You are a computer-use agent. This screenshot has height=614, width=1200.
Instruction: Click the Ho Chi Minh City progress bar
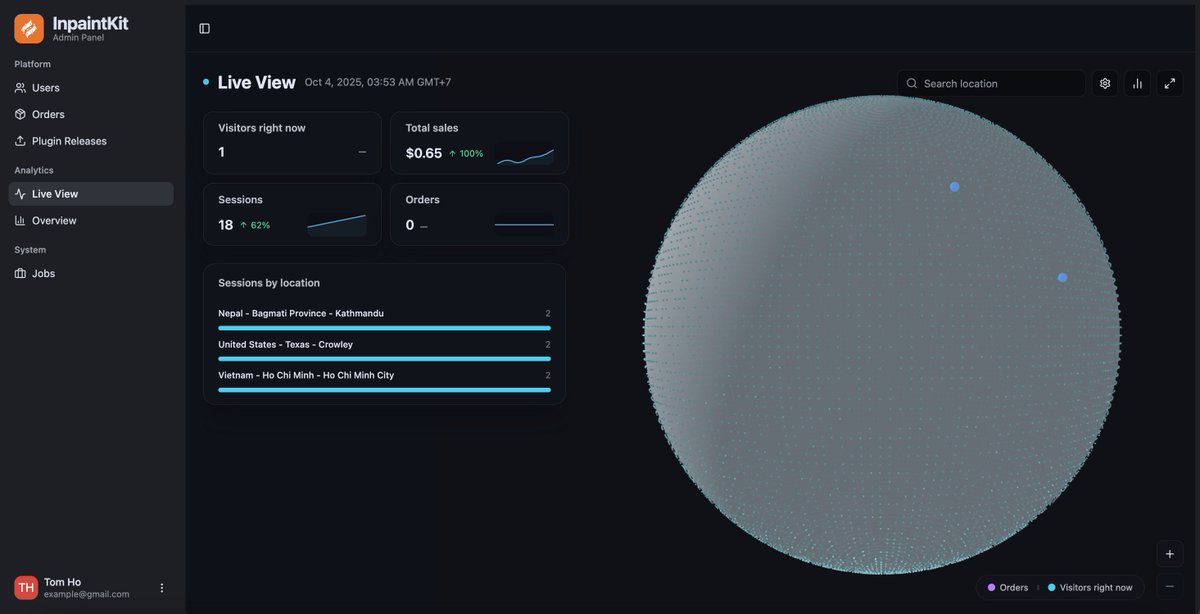pos(384,390)
